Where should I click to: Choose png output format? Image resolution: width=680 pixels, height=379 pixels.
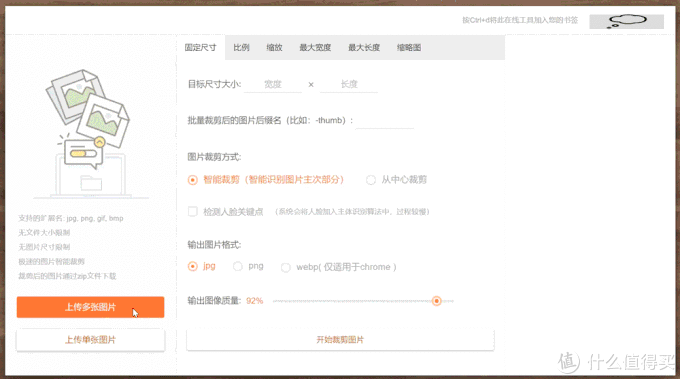pos(238,266)
